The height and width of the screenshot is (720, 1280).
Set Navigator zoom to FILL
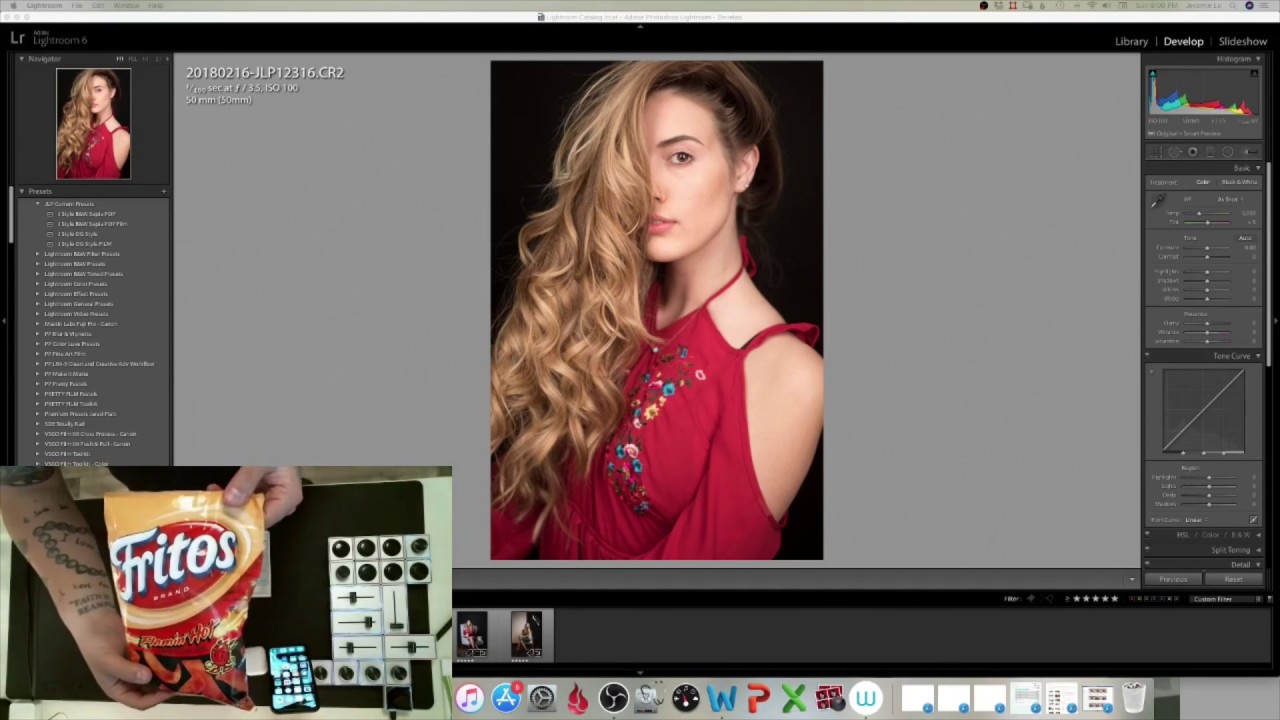132,59
